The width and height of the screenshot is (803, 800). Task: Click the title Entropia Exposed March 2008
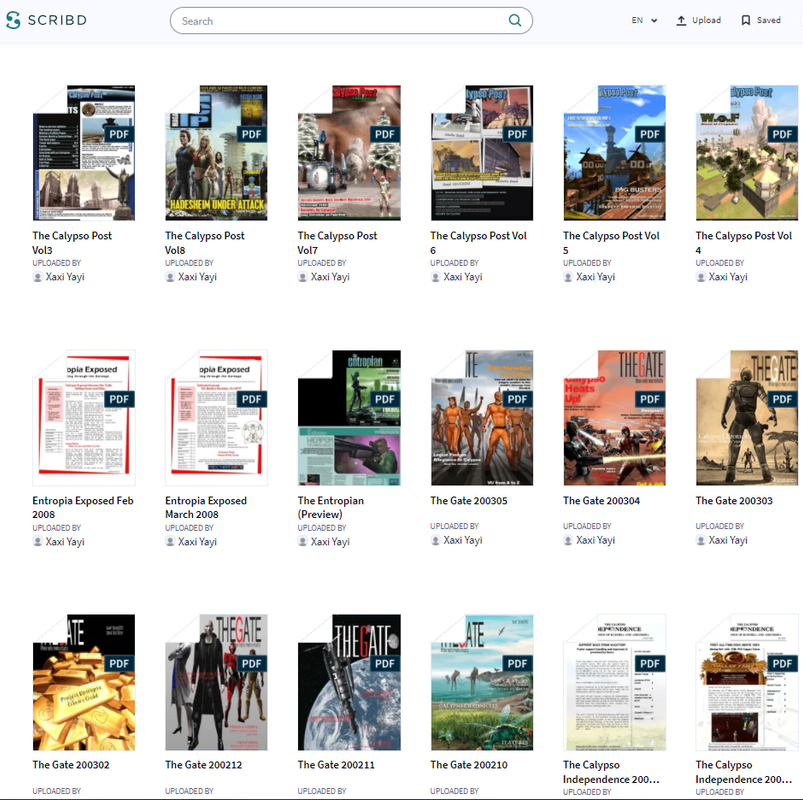pos(206,508)
